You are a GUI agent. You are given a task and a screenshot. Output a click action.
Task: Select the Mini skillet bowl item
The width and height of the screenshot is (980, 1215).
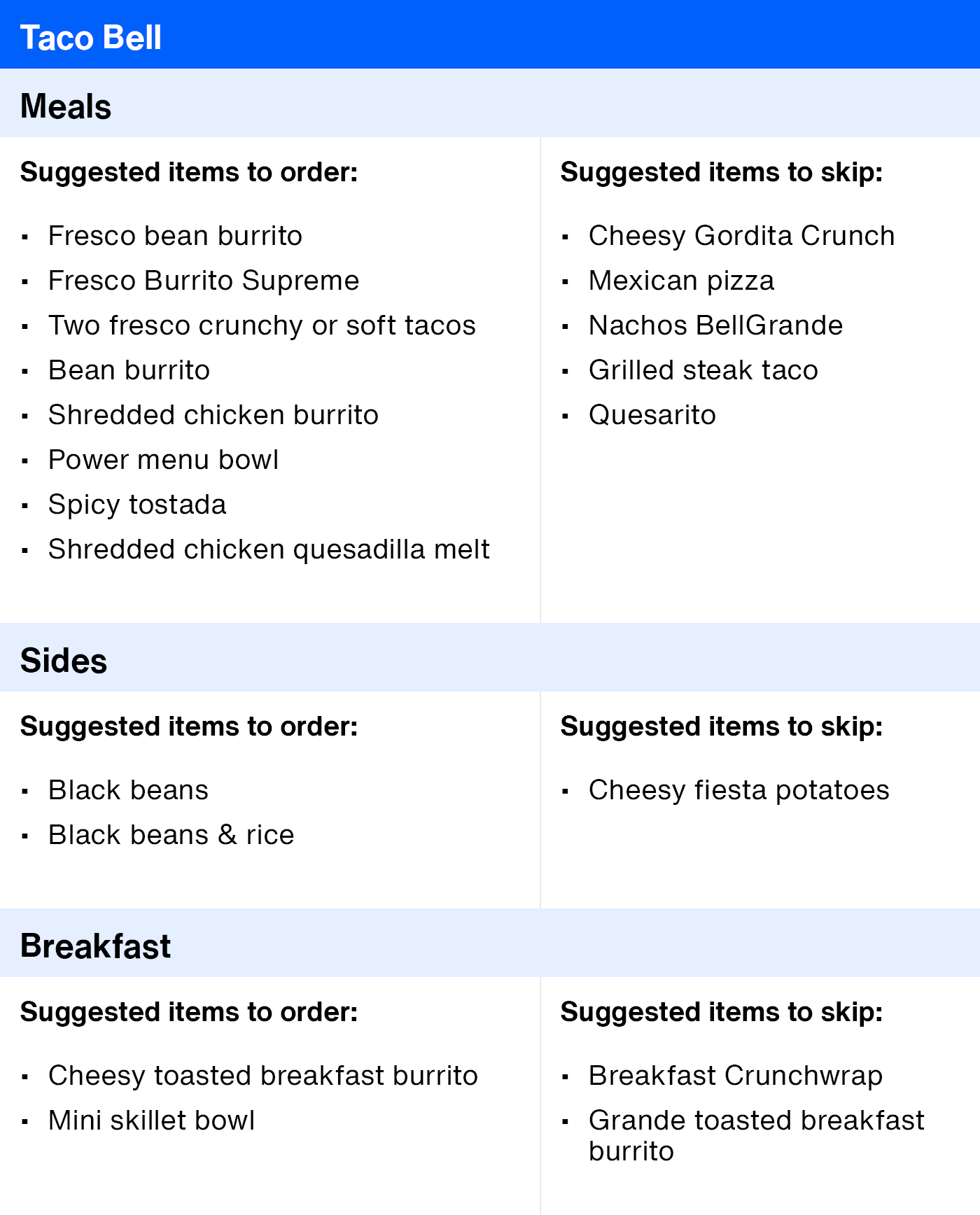click(151, 1121)
